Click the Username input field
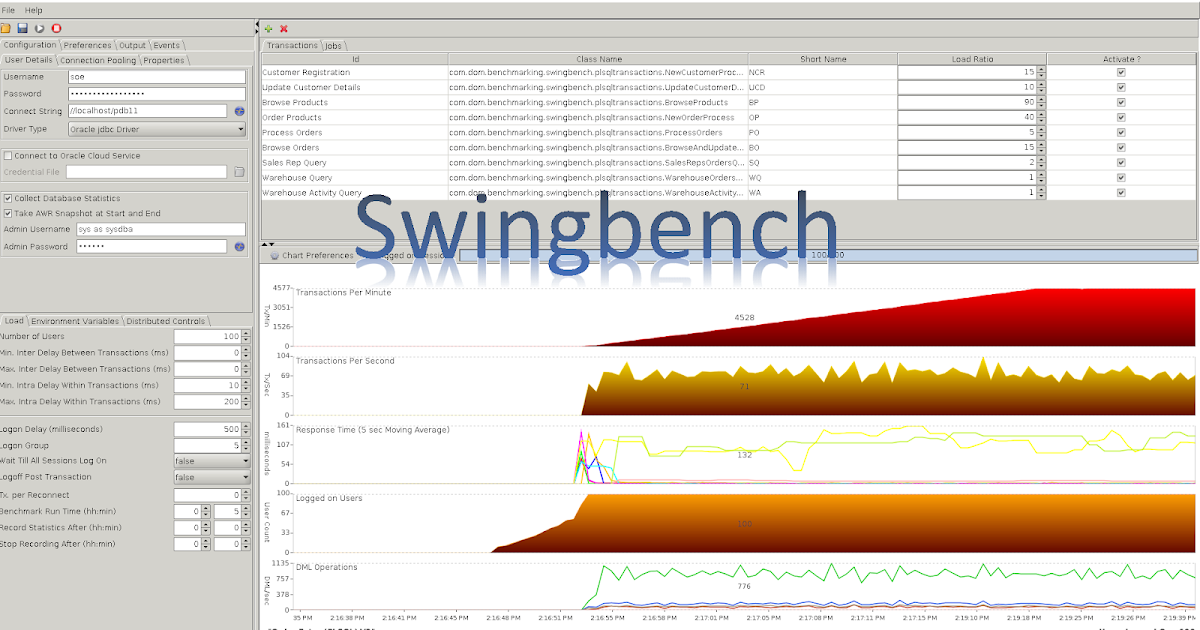1200x630 pixels. pyautogui.click(x=155, y=75)
